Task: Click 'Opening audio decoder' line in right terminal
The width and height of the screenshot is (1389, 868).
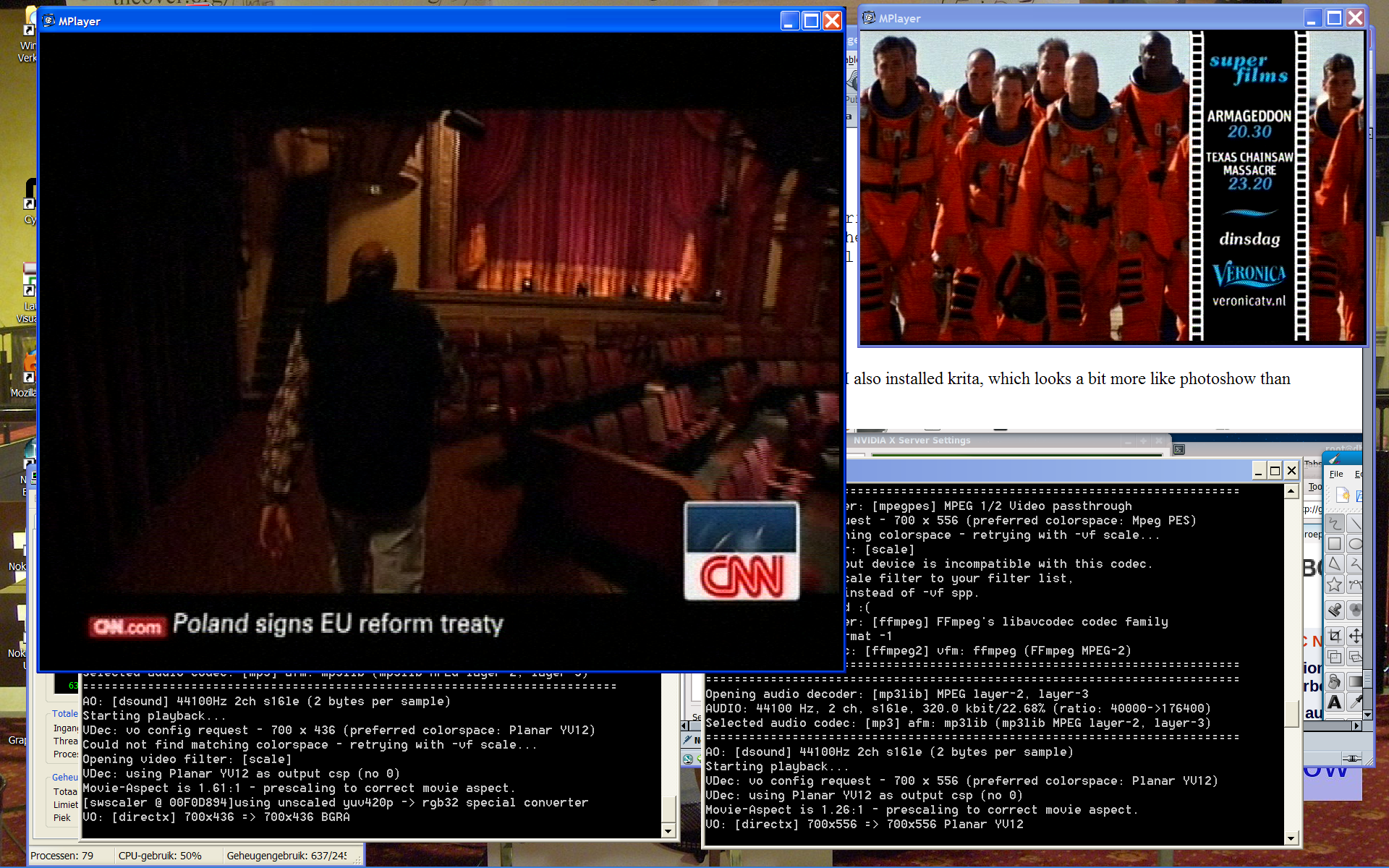Action: pyautogui.click(x=897, y=694)
